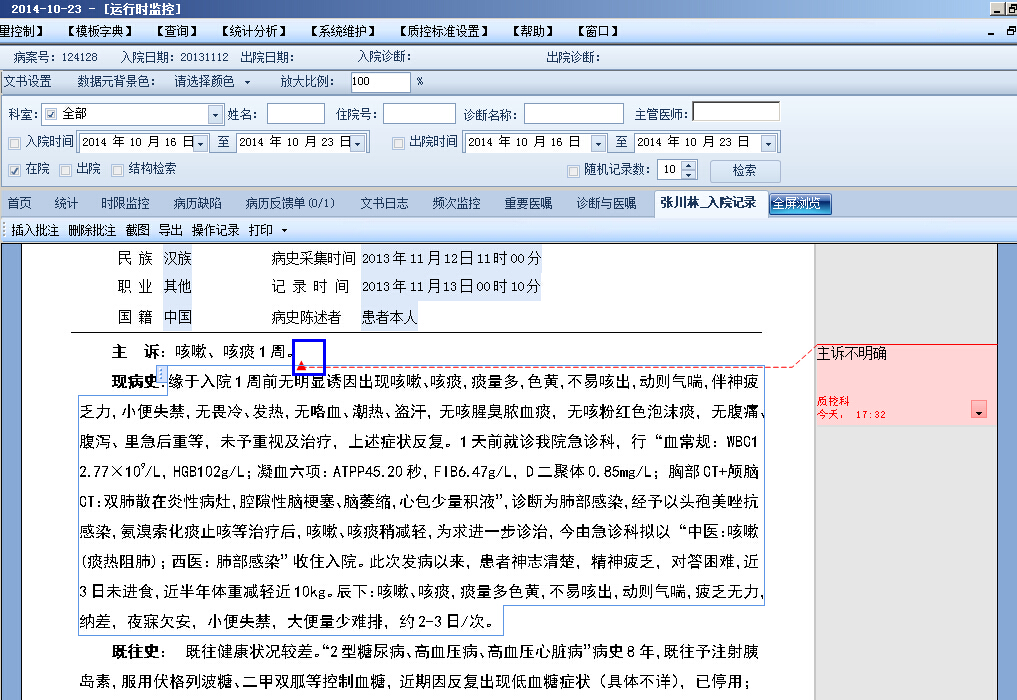Enable the 随机记录数 checkbox
The image size is (1017, 700).
click(x=573, y=171)
